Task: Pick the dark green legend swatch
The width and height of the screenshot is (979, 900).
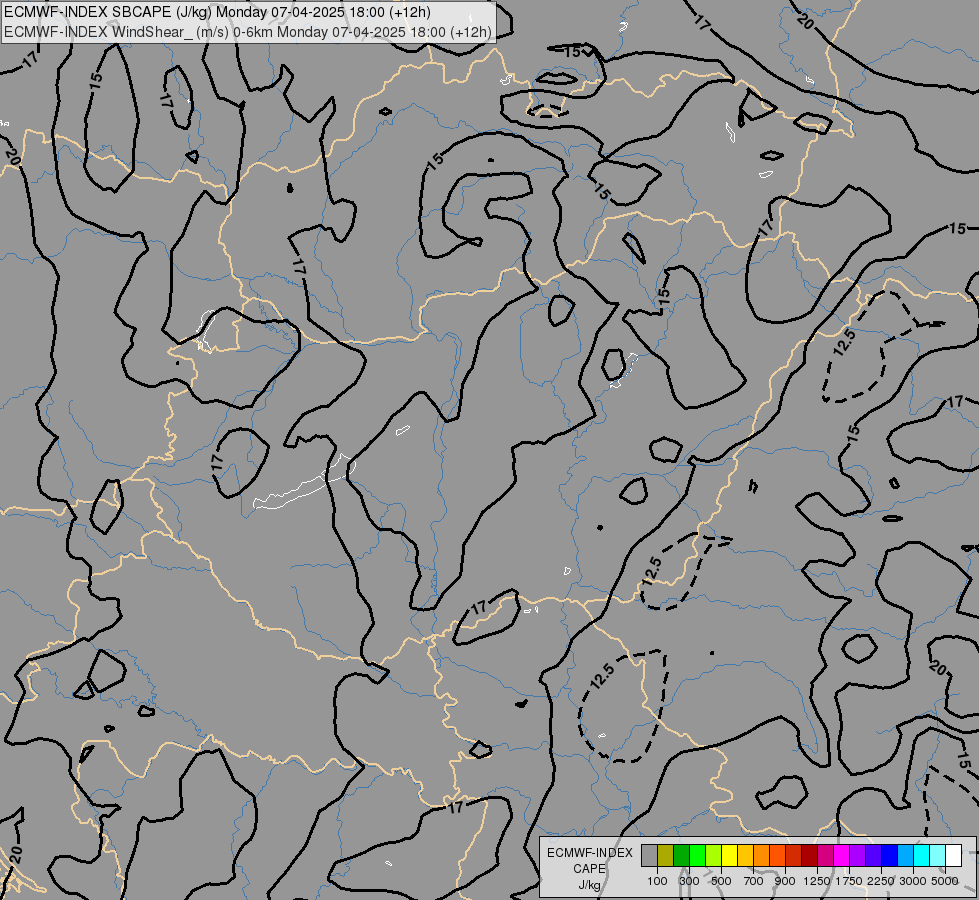Action: [x=681, y=855]
